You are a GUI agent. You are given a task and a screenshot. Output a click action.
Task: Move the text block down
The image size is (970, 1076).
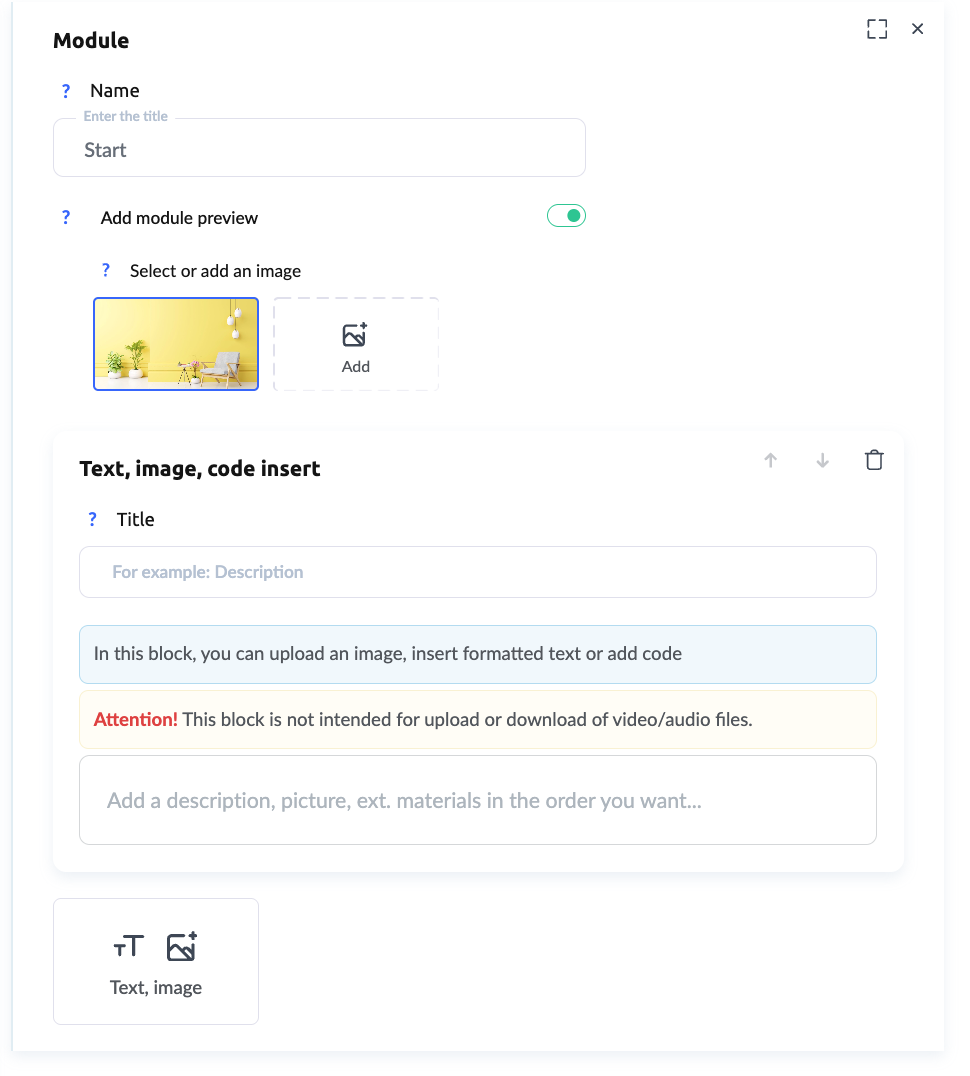(822, 460)
